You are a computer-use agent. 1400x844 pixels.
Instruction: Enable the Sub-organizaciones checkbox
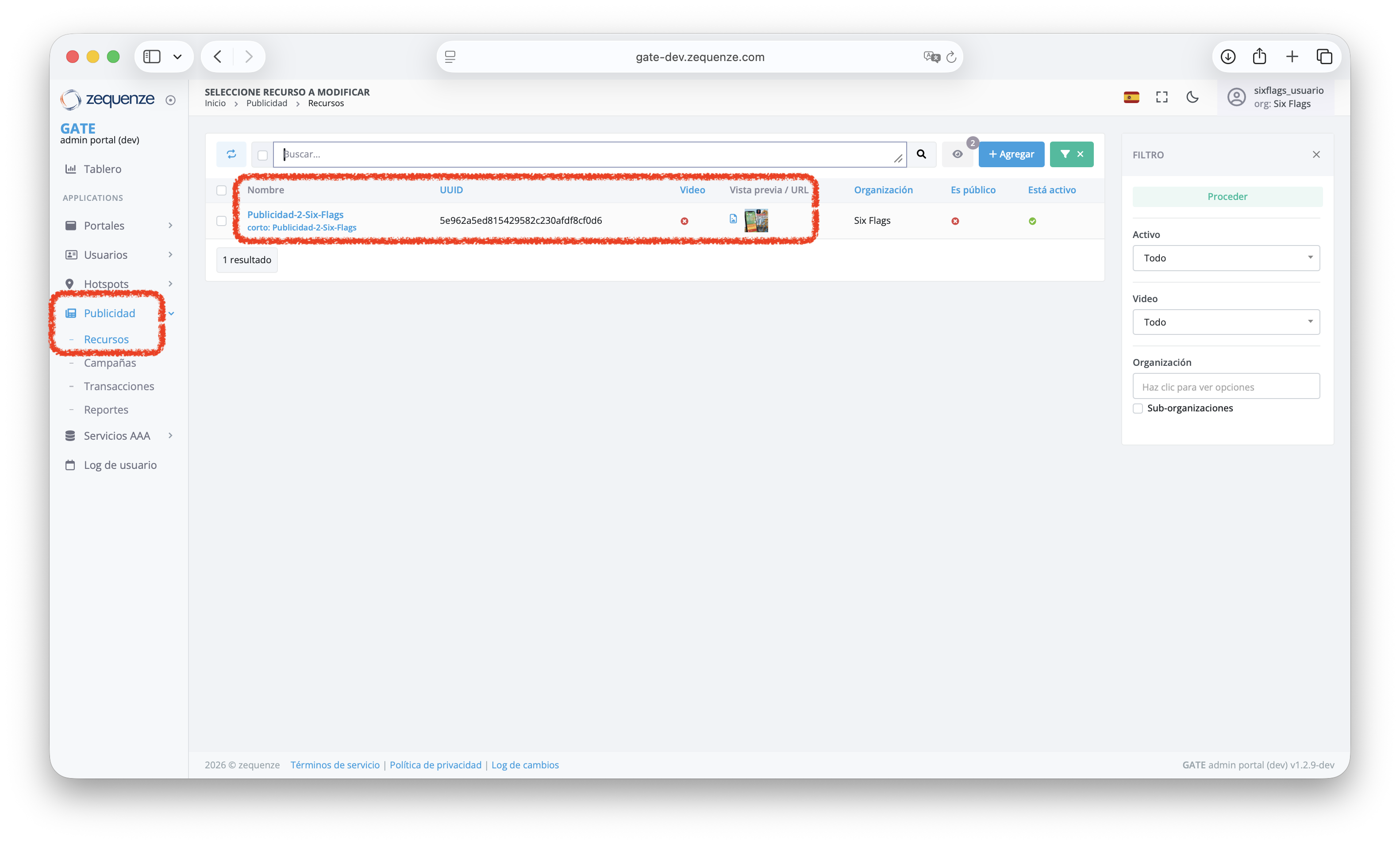click(1138, 408)
